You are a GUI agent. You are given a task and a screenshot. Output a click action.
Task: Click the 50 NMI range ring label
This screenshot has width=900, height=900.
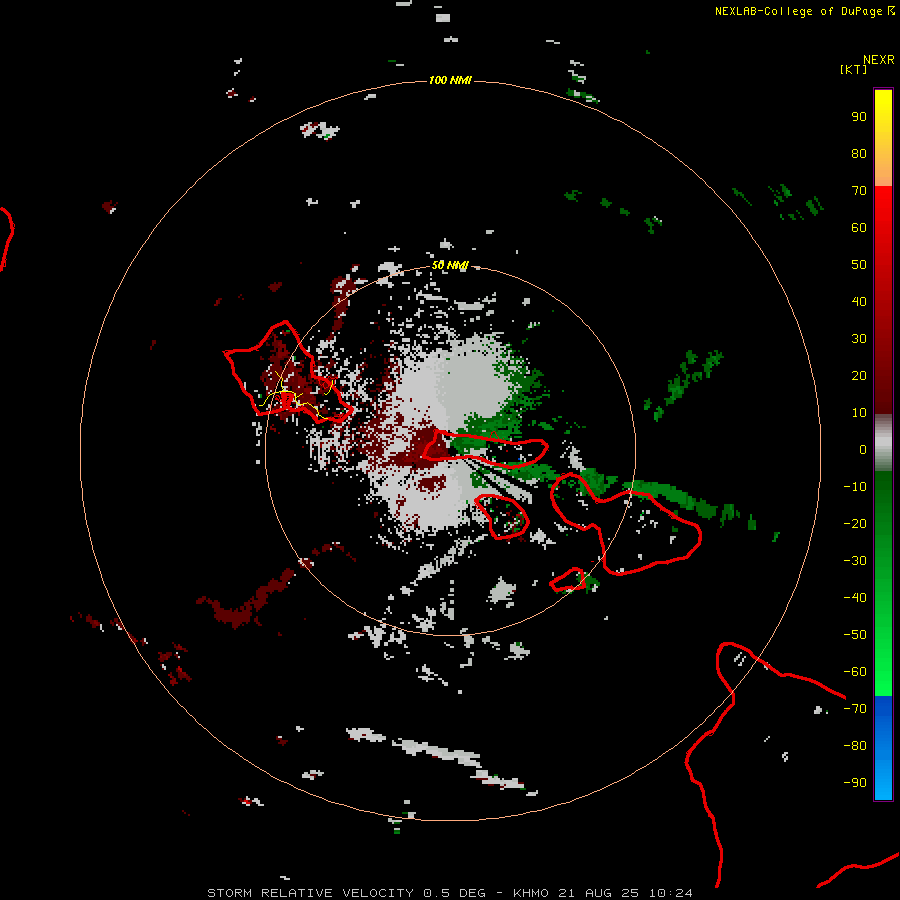pyautogui.click(x=450, y=265)
